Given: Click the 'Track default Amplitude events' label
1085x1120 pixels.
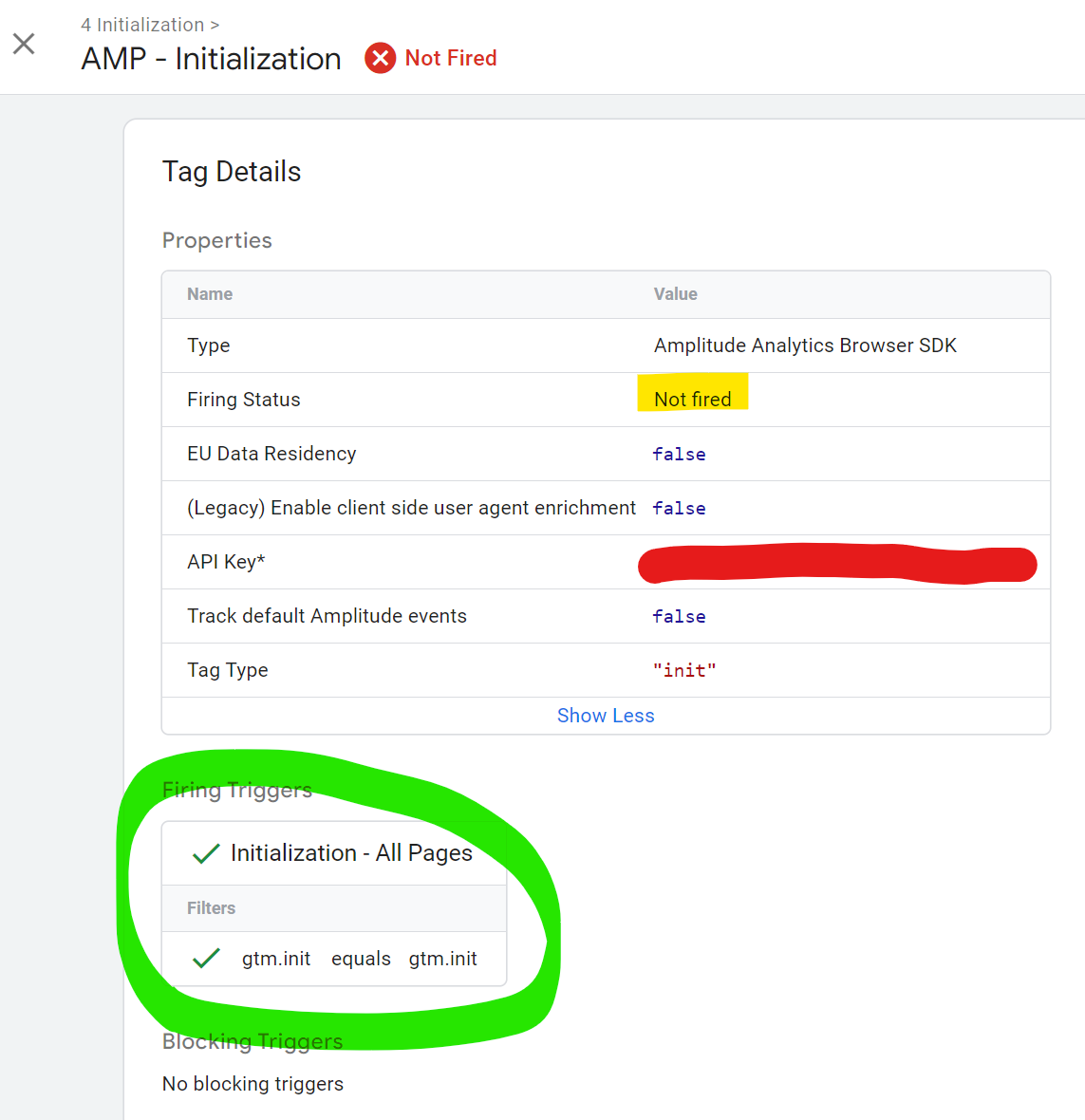Looking at the screenshot, I should point(327,616).
